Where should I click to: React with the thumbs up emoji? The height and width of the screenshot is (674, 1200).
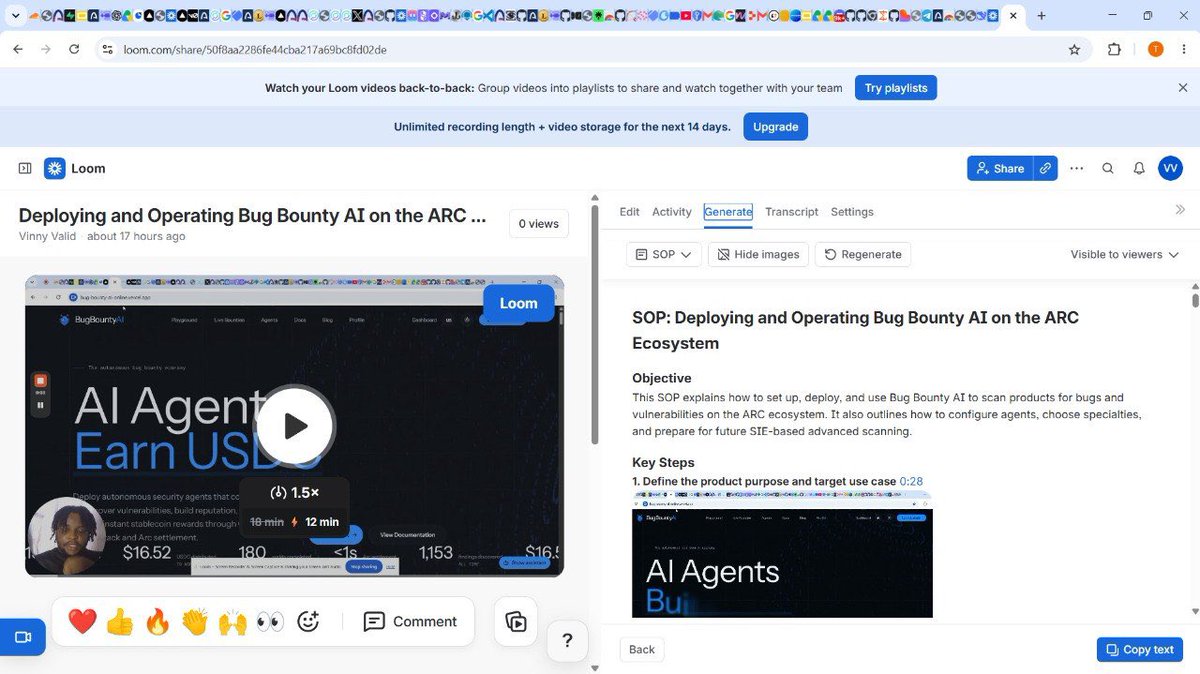point(120,622)
